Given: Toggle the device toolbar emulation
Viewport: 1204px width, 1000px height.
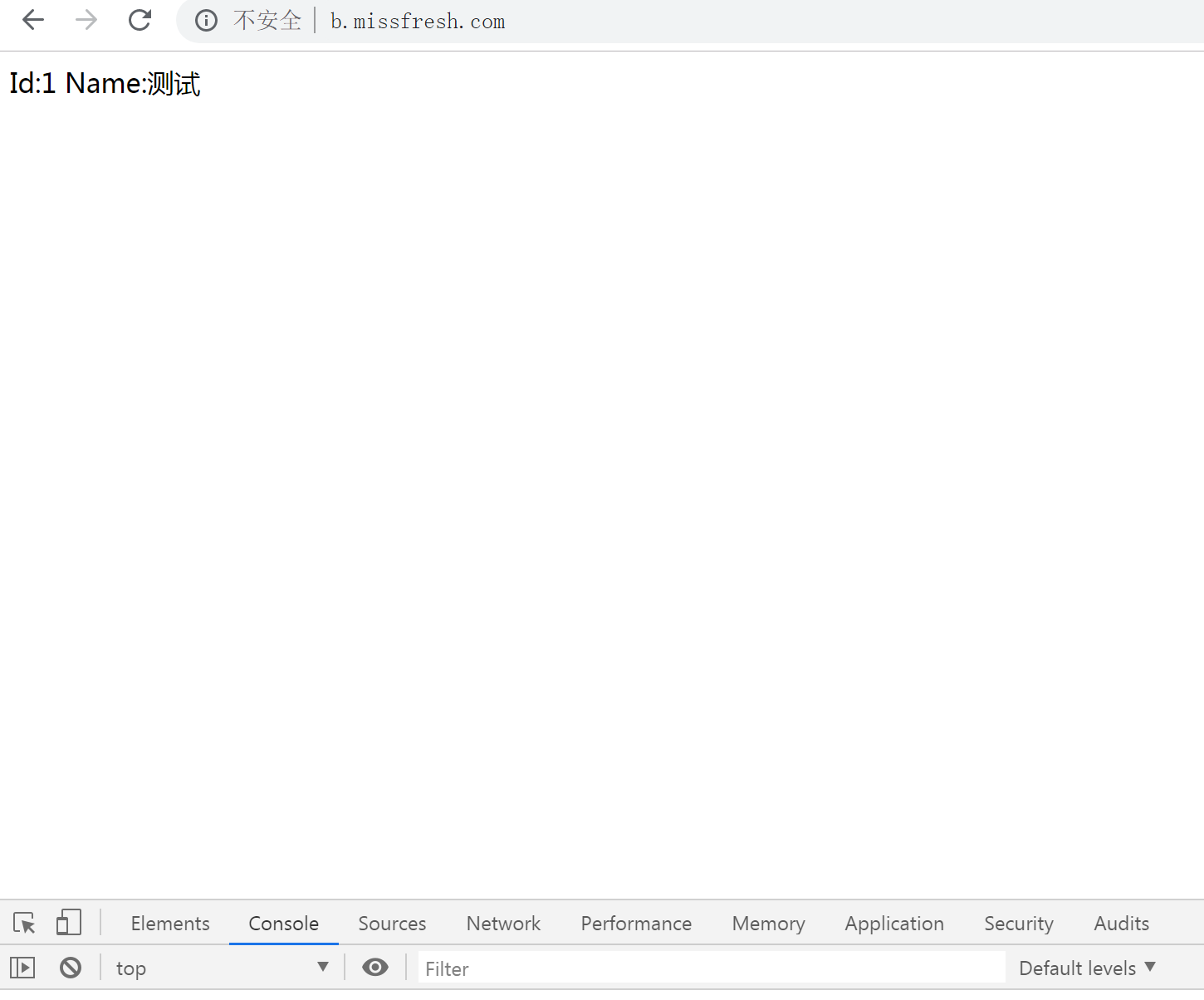Looking at the screenshot, I should click(x=69, y=922).
